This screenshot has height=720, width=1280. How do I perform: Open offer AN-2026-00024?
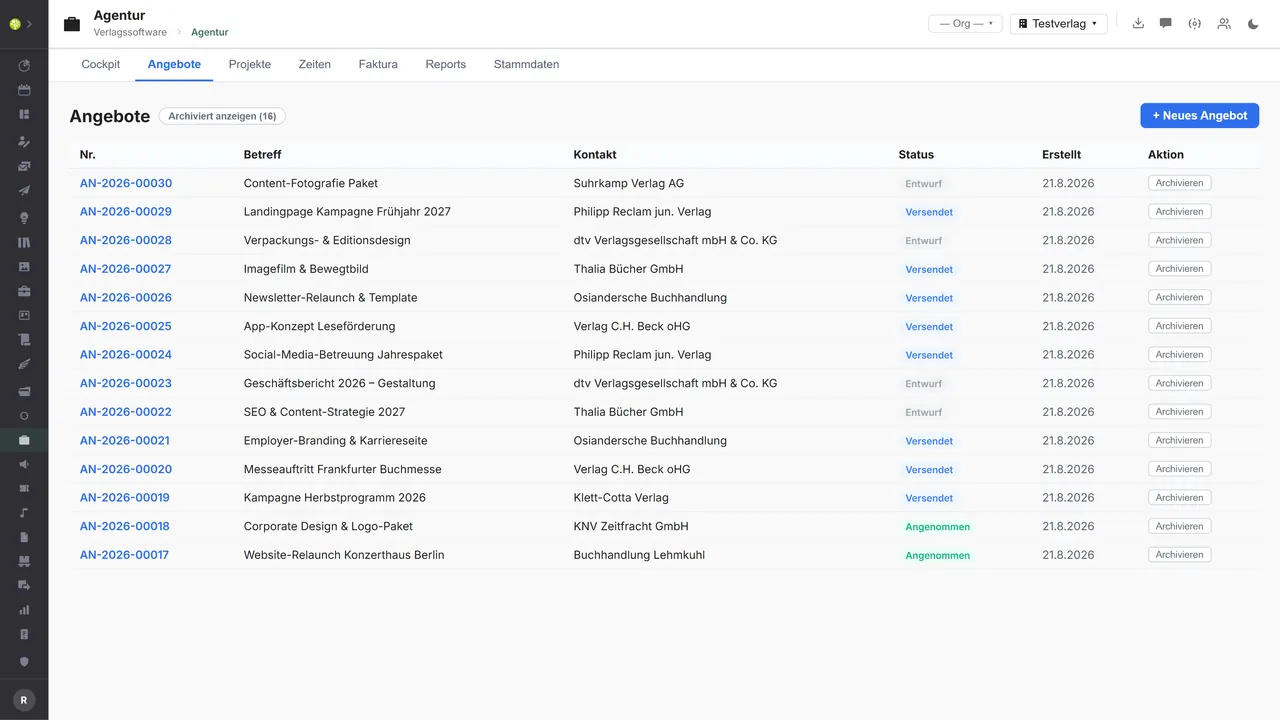pyautogui.click(x=126, y=355)
